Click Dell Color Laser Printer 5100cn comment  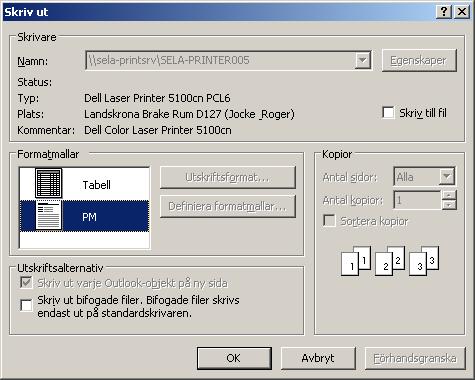click(x=158, y=130)
